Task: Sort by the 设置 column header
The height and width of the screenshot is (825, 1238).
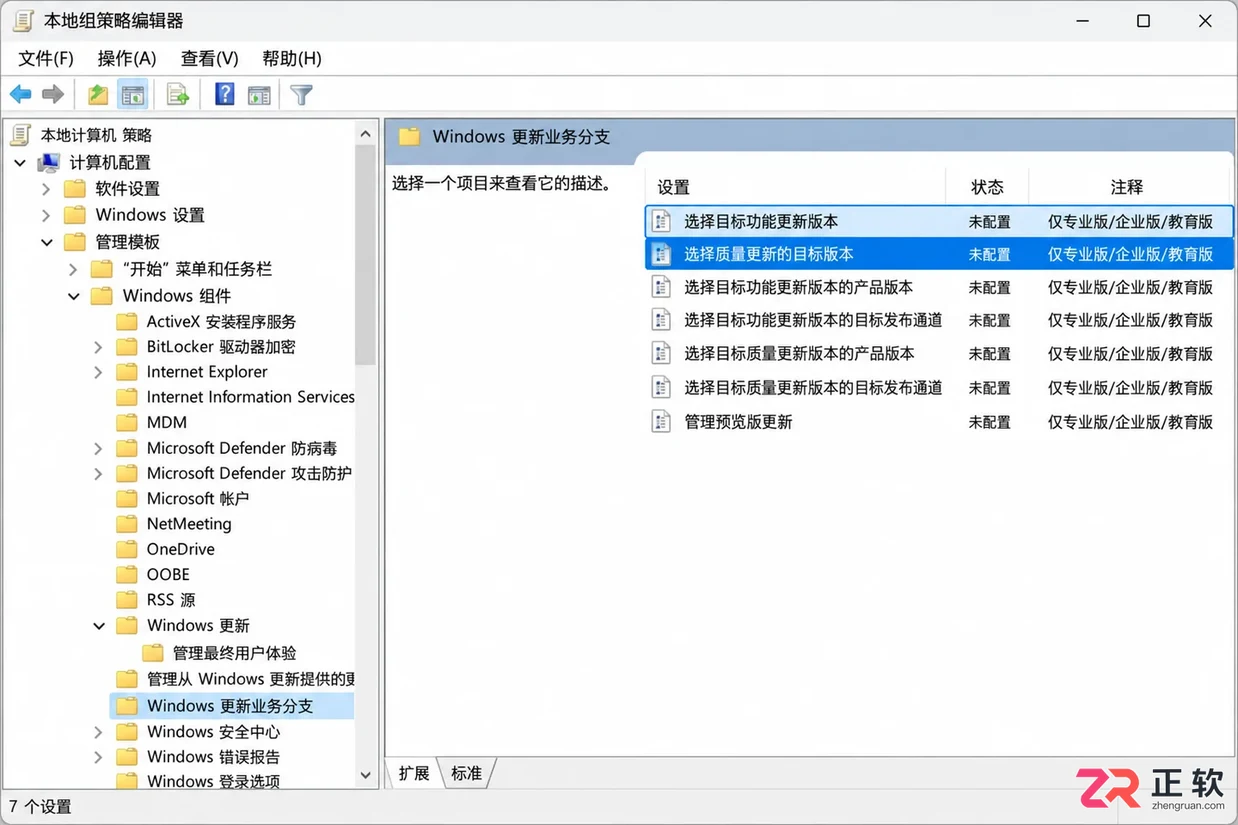Action: click(x=796, y=187)
